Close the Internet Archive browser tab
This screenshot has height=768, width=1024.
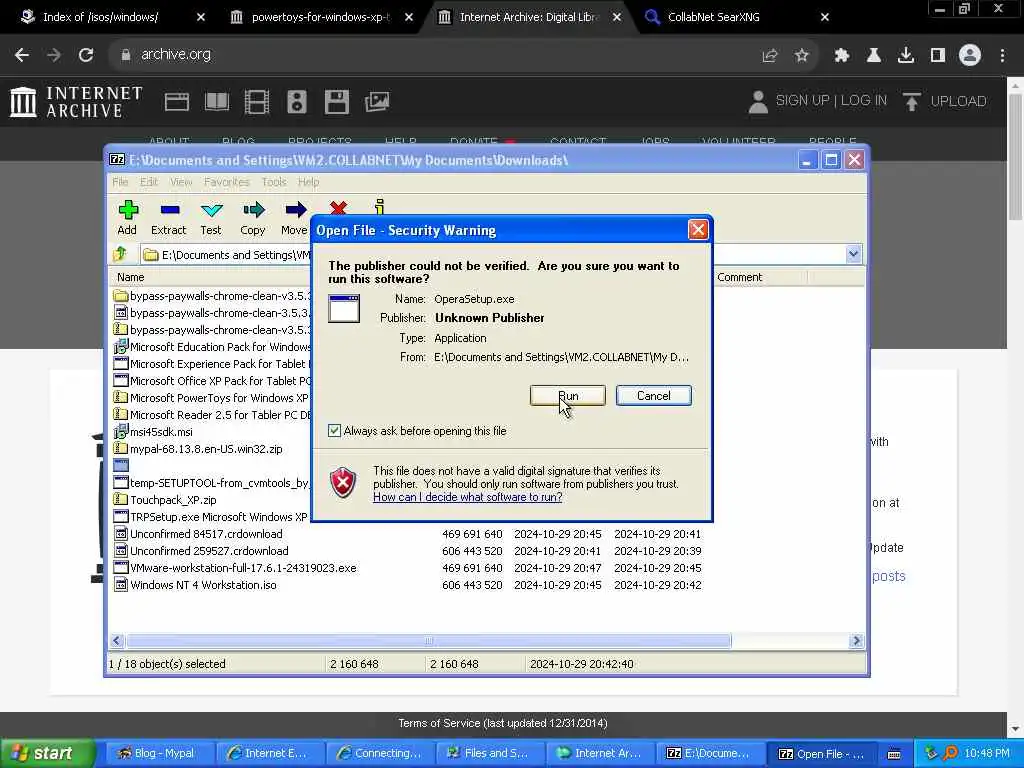coord(616,17)
